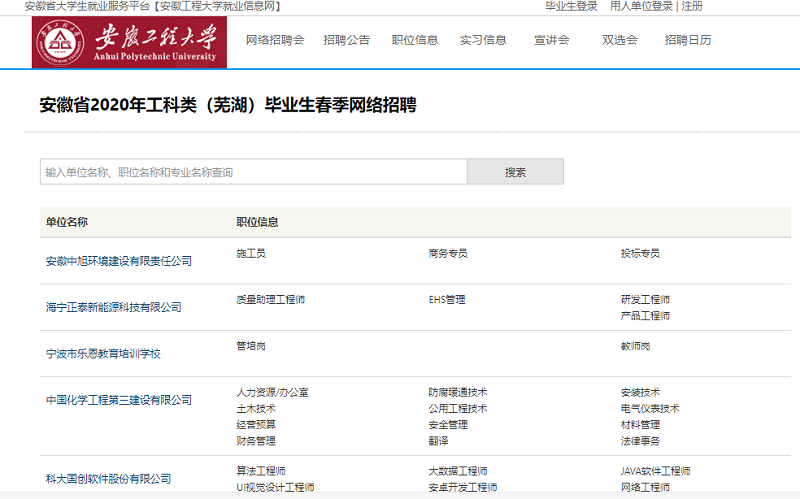Go to the 职位信息 section
This screenshot has width=800, height=499.
[415, 41]
